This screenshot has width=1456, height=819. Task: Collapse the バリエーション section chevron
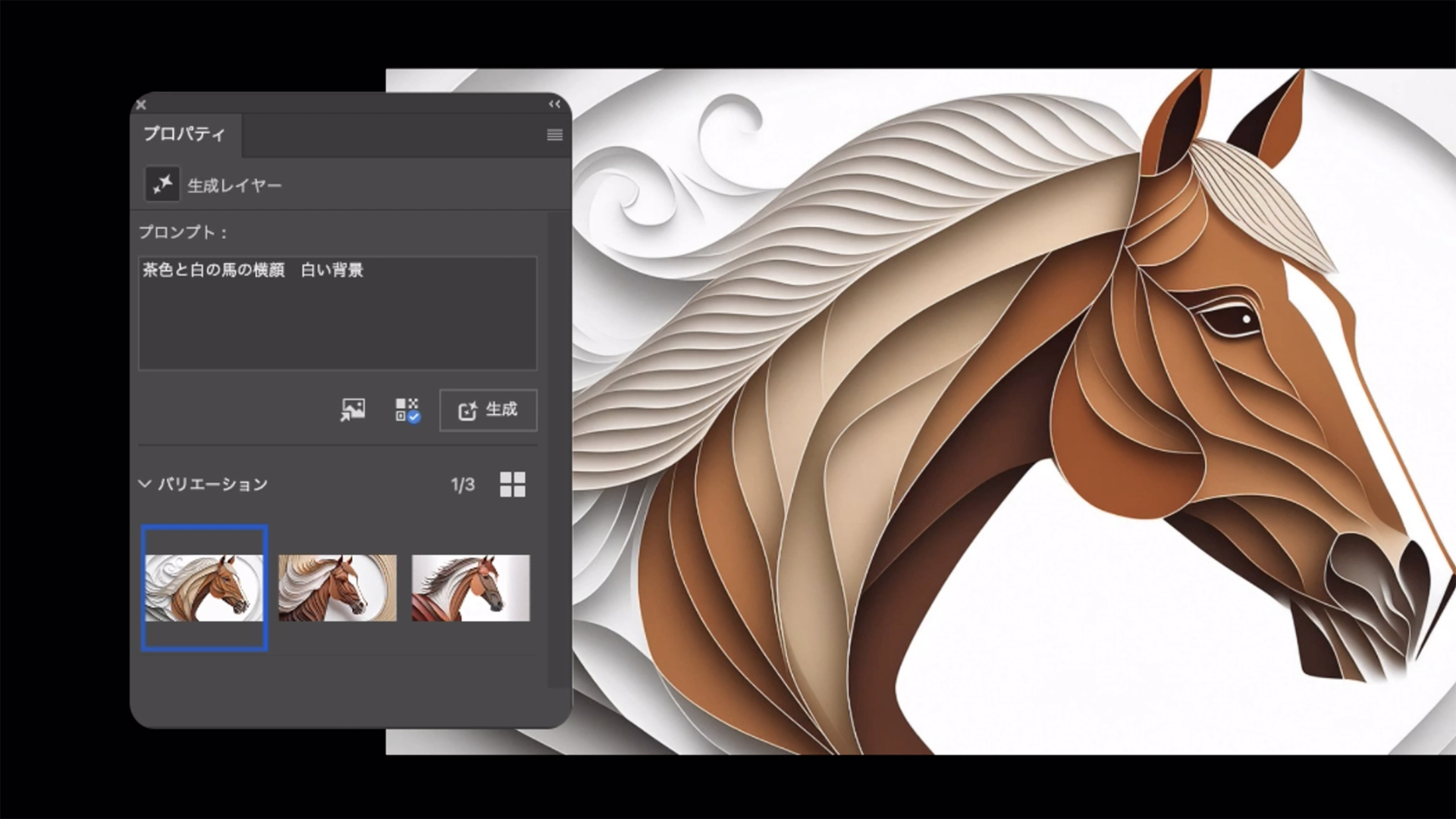point(145,484)
